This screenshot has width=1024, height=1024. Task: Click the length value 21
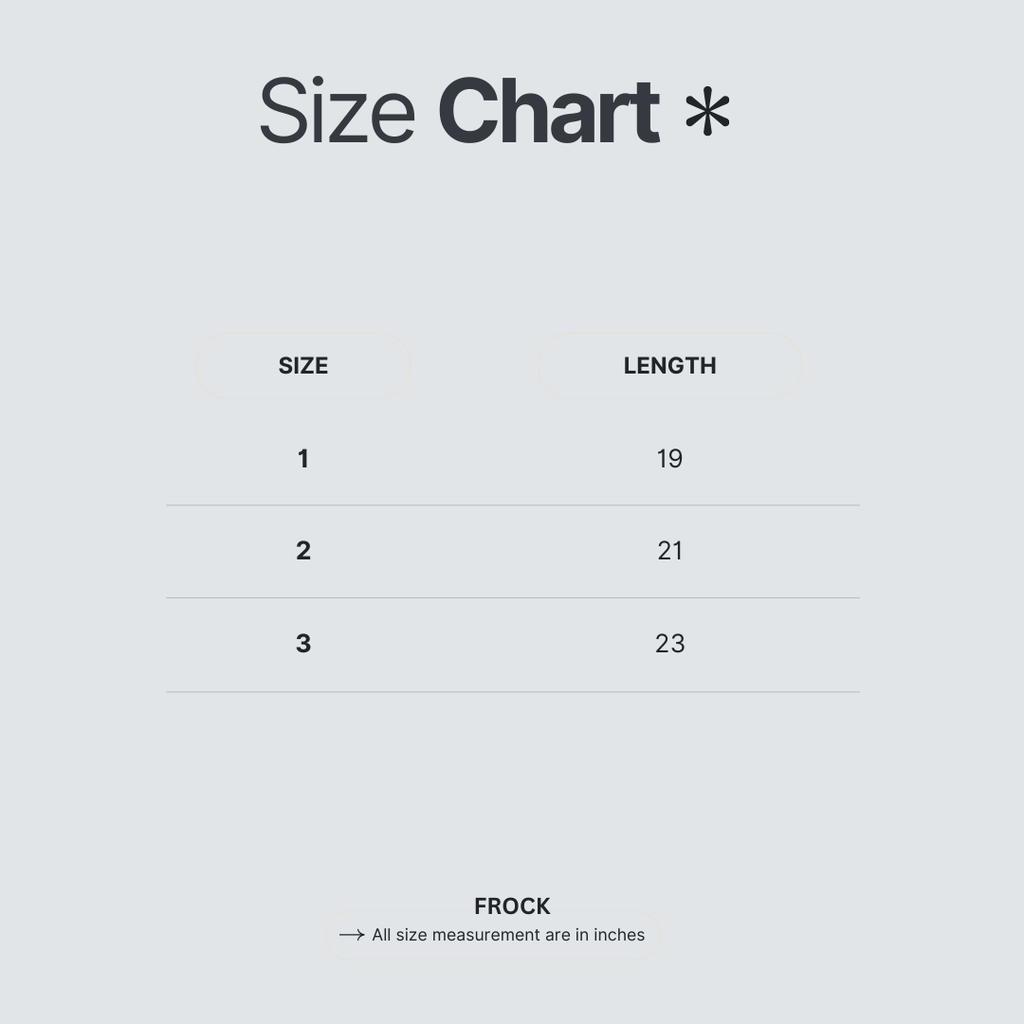669,551
